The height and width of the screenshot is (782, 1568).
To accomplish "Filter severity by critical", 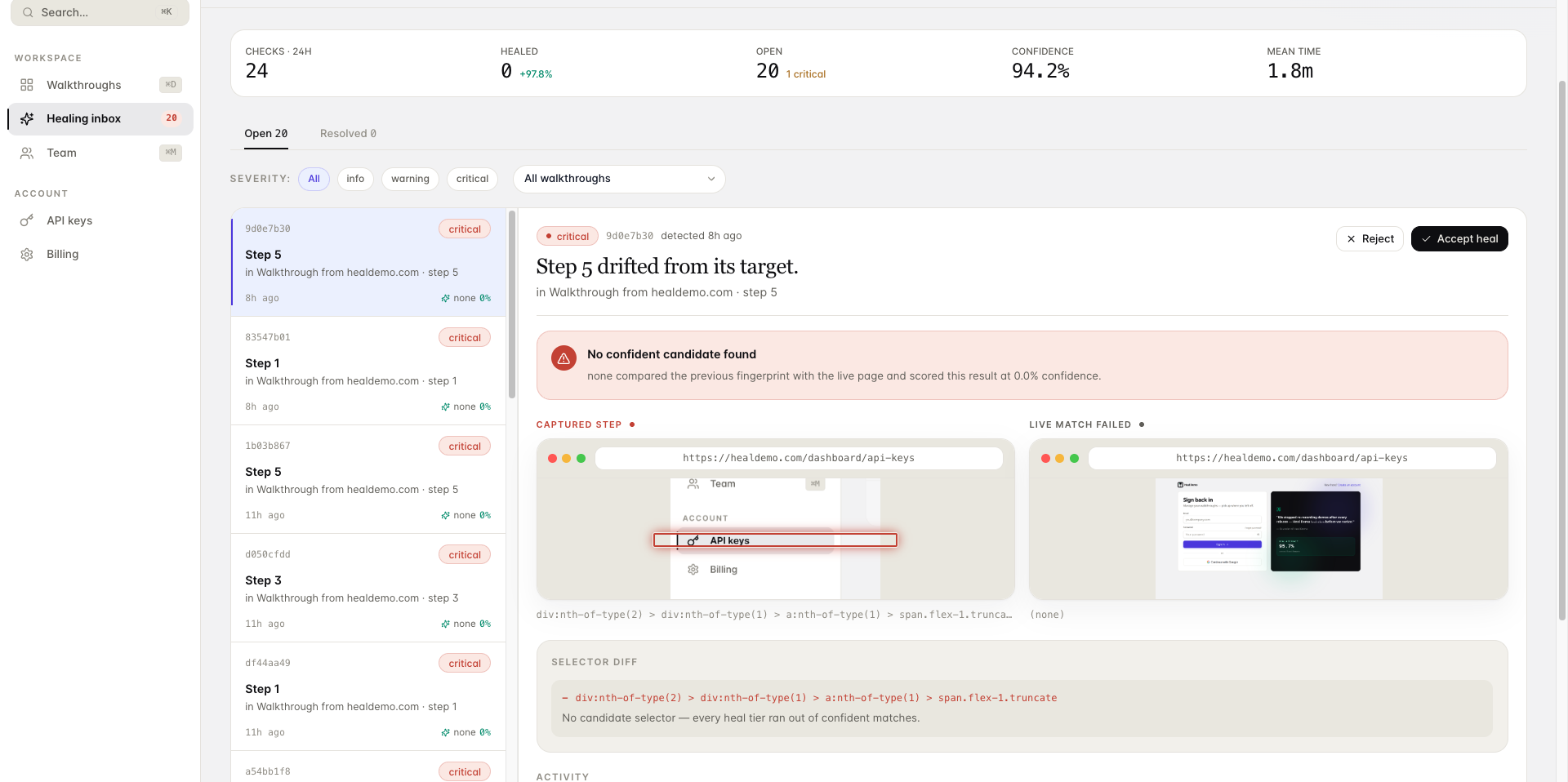I will [472, 179].
